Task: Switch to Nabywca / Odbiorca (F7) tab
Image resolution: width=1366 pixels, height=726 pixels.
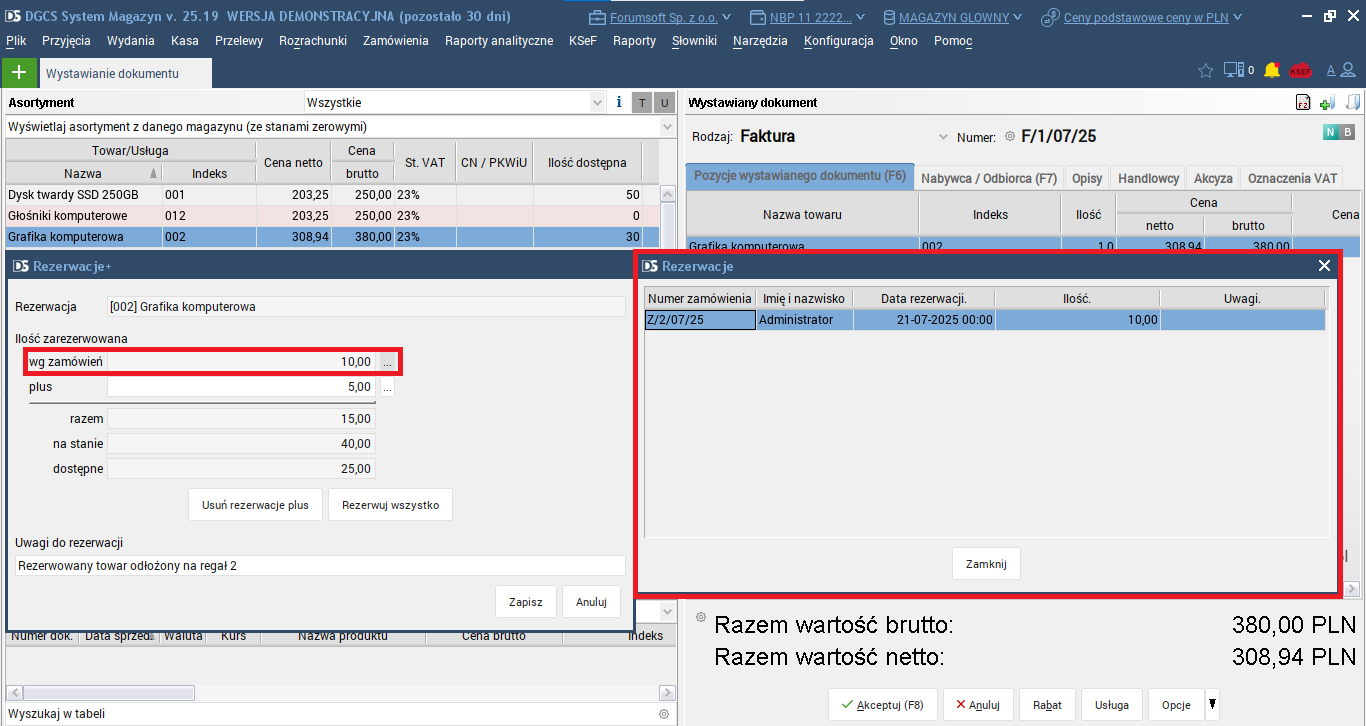Action: click(x=988, y=178)
